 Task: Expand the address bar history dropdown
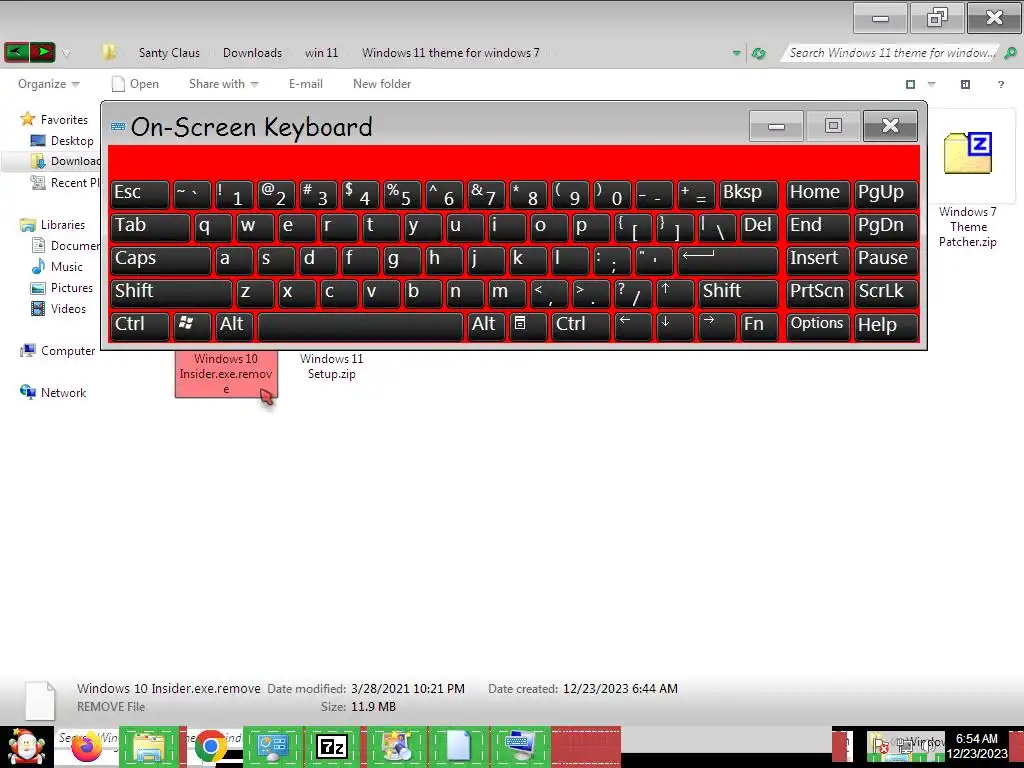737,53
